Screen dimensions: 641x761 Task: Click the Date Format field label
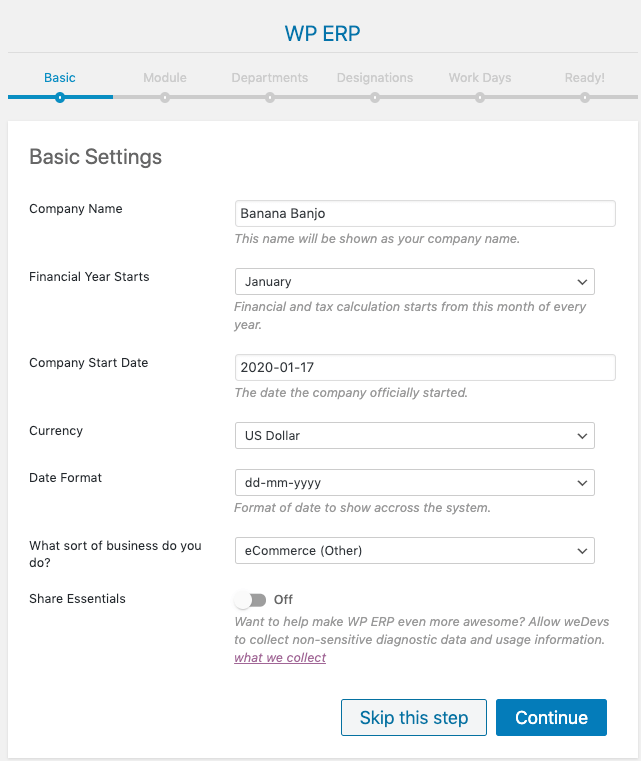coord(66,478)
